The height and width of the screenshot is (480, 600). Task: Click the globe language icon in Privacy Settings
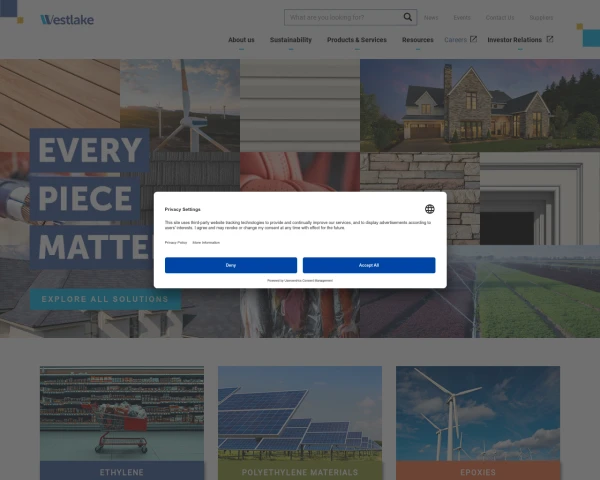pyautogui.click(x=429, y=209)
